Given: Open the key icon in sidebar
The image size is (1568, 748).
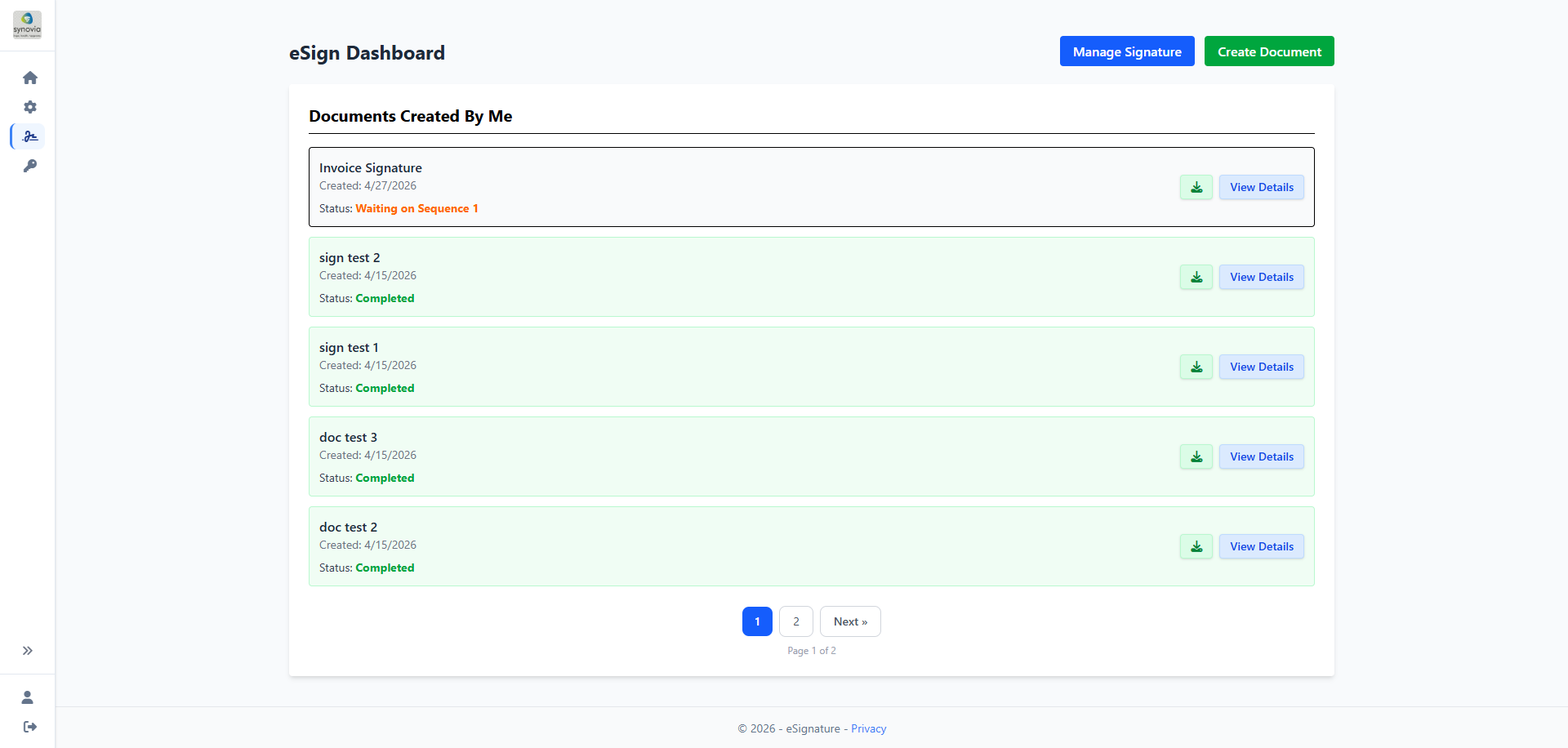Looking at the screenshot, I should pyautogui.click(x=30, y=166).
